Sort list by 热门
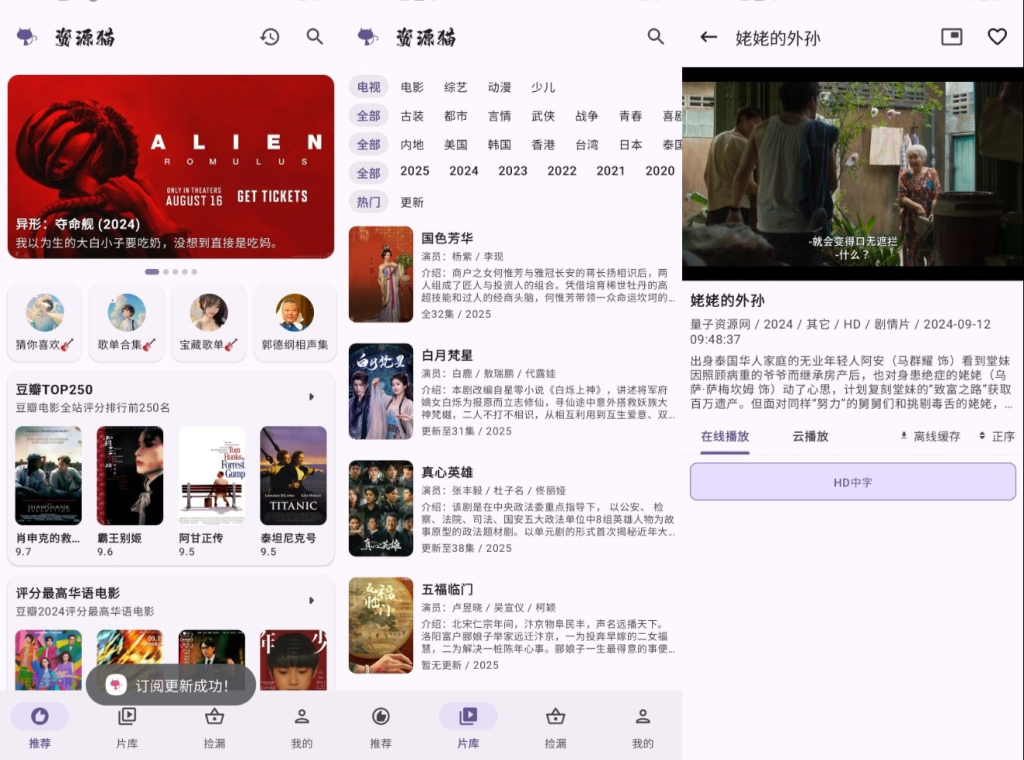The width and height of the screenshot is (1024, 760). click(x=368, y=202)
